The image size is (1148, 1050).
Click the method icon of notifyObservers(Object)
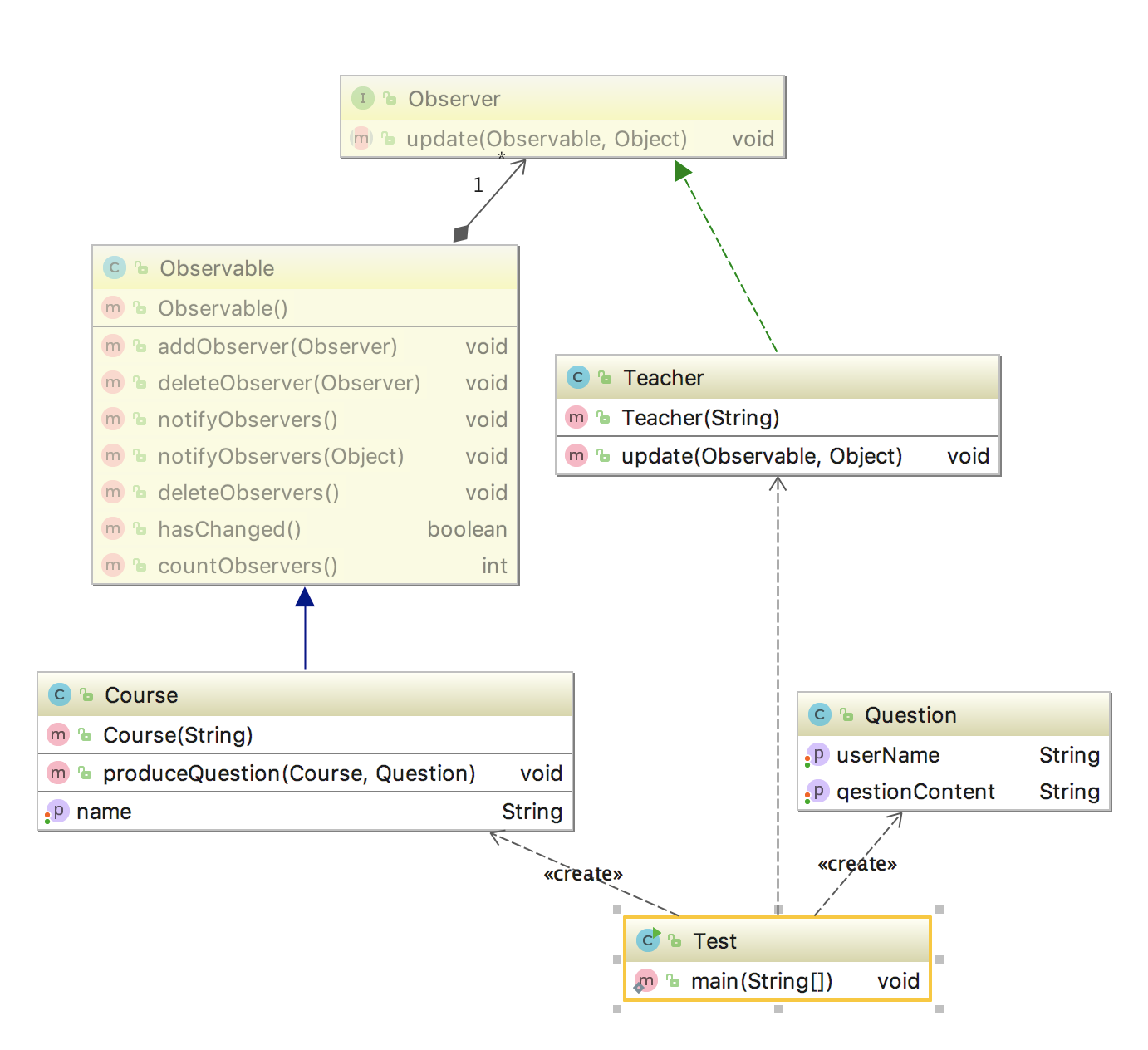(113, 455)
